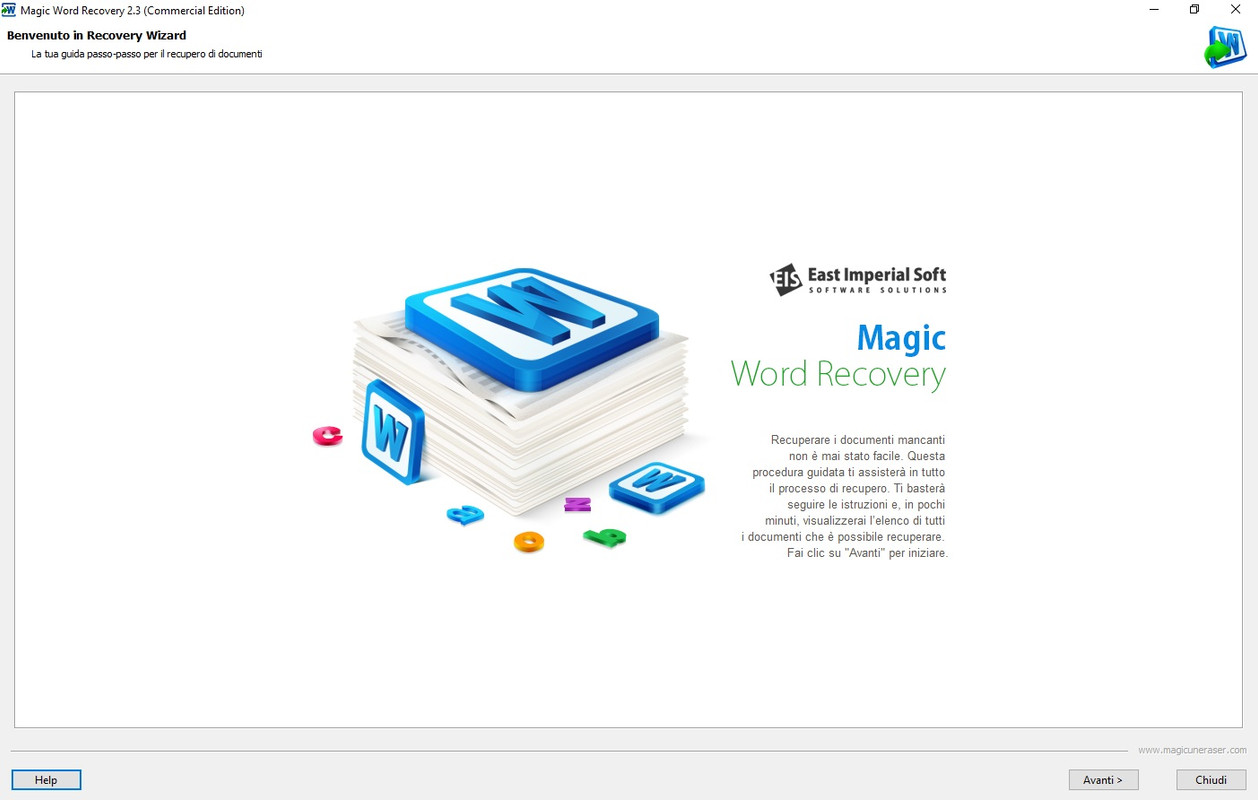1258x800 pixels.
Task: Click the Avanti > button
Action: (x=1102, y=780)
